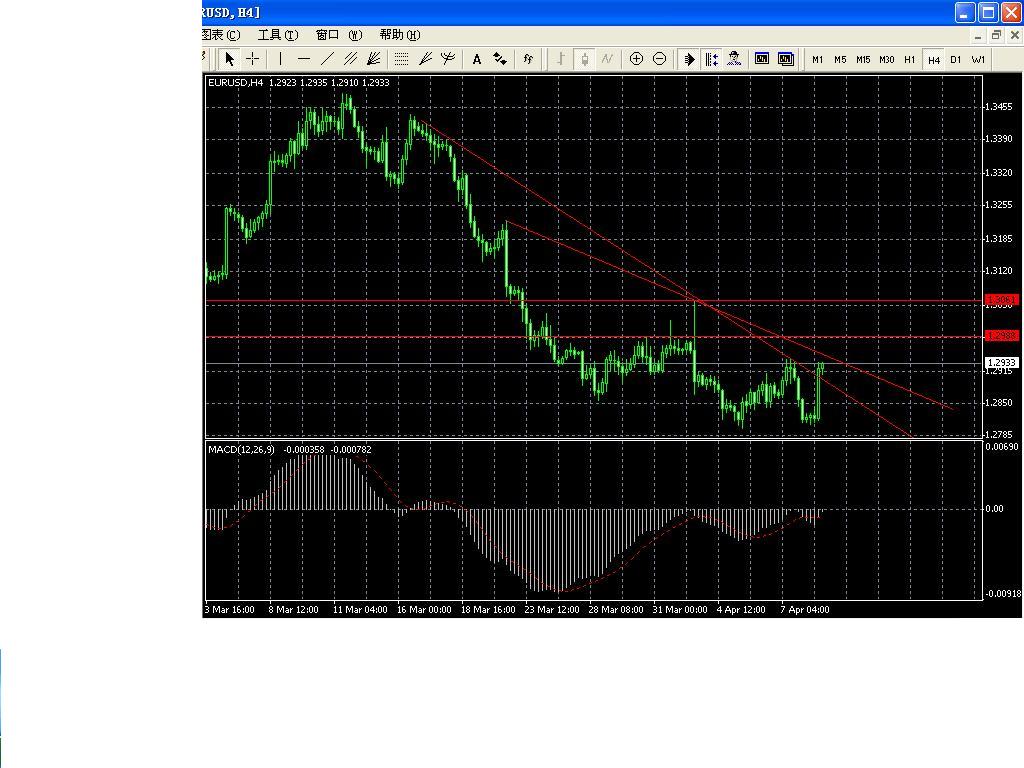Toggle chart shift from right edge
Image resolution: width=1024 pixels, height=768 pixels.
click(711, 59)
